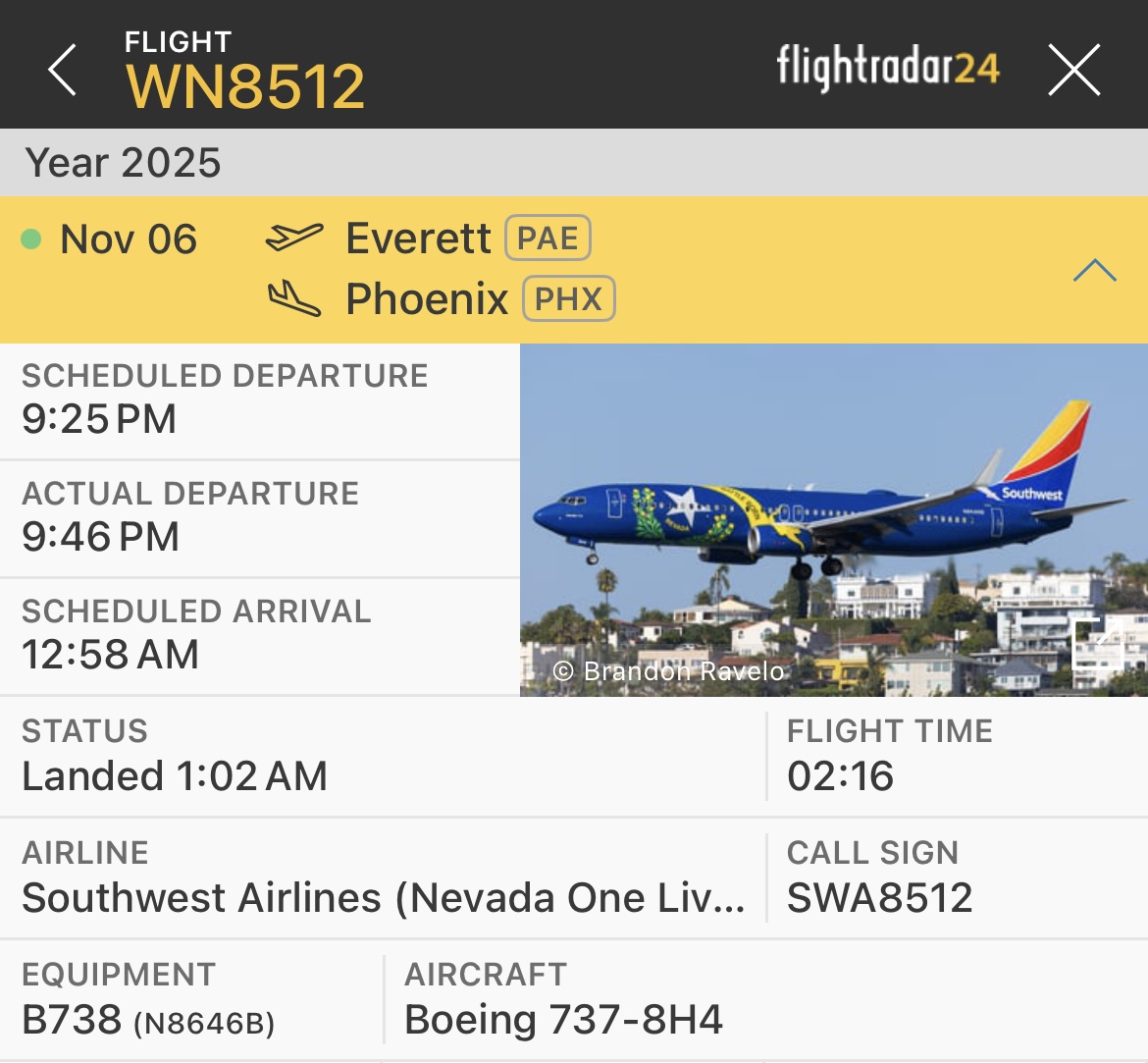
Task: Select the Southwest Airlines airline name
Action: (383, 898)
